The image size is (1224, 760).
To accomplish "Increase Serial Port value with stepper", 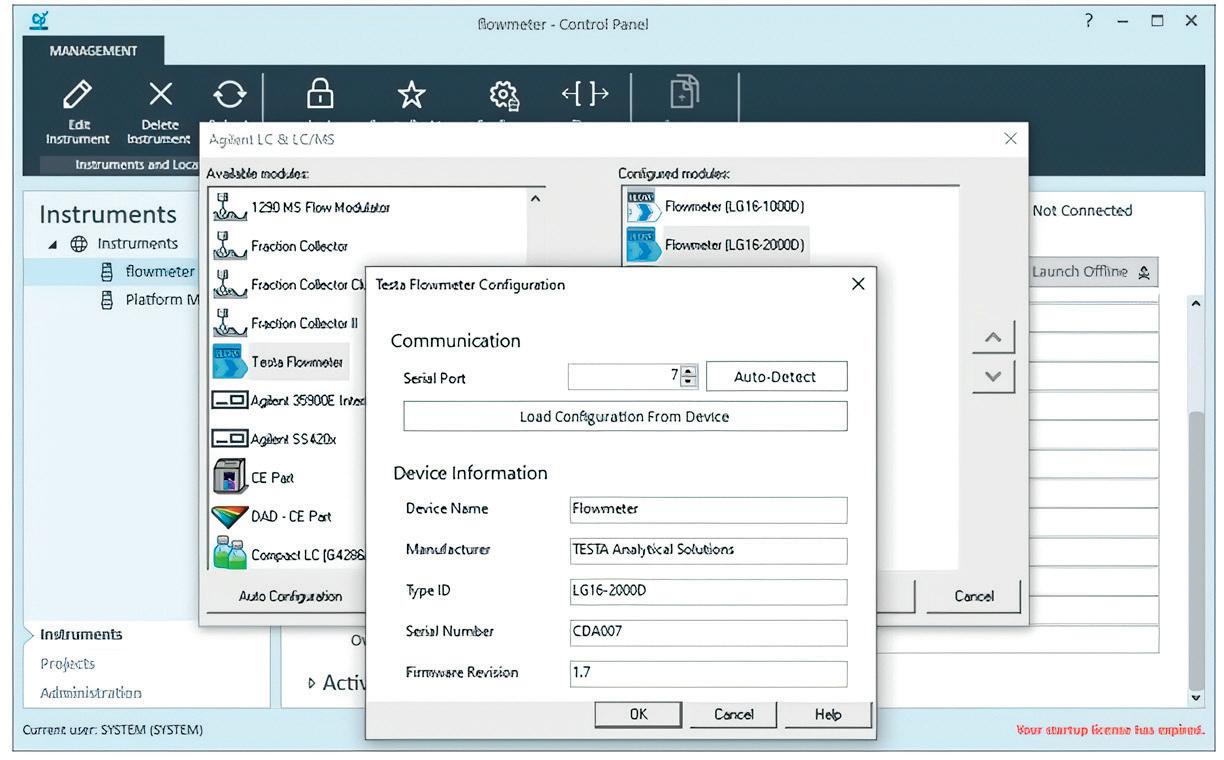I will click(689, 371).
